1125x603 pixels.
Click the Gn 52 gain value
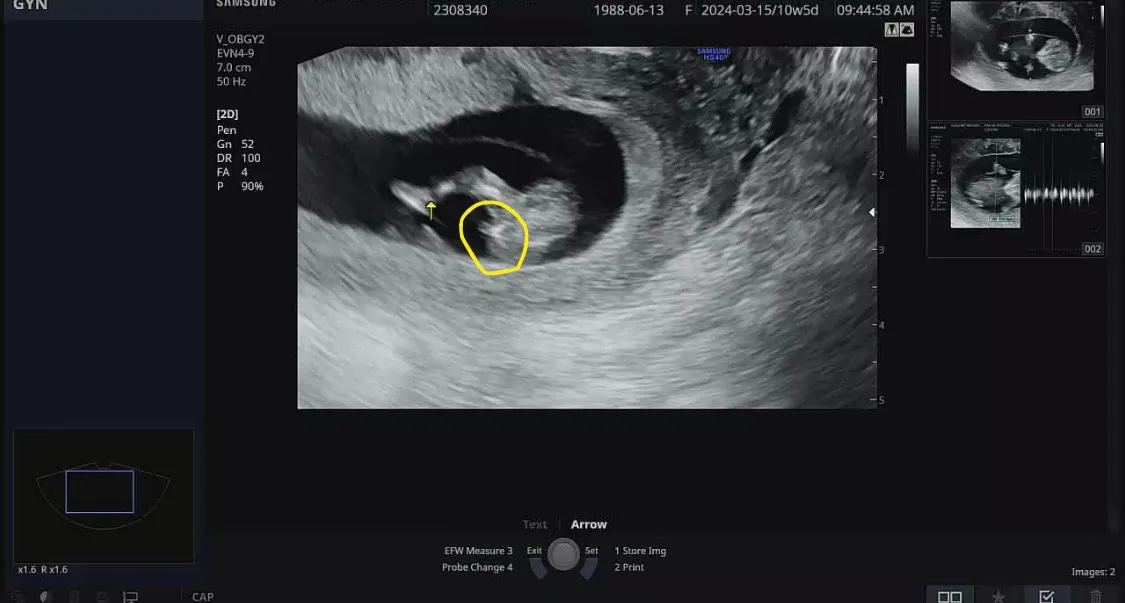click(x=235, y=144)
